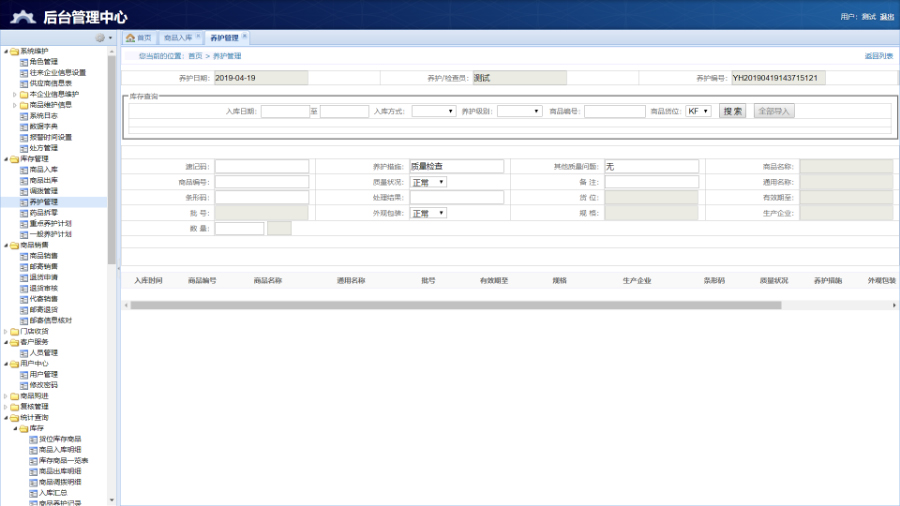Click the 系统维护 folder icon
900x506 pixels.
[x=14, y=51]
